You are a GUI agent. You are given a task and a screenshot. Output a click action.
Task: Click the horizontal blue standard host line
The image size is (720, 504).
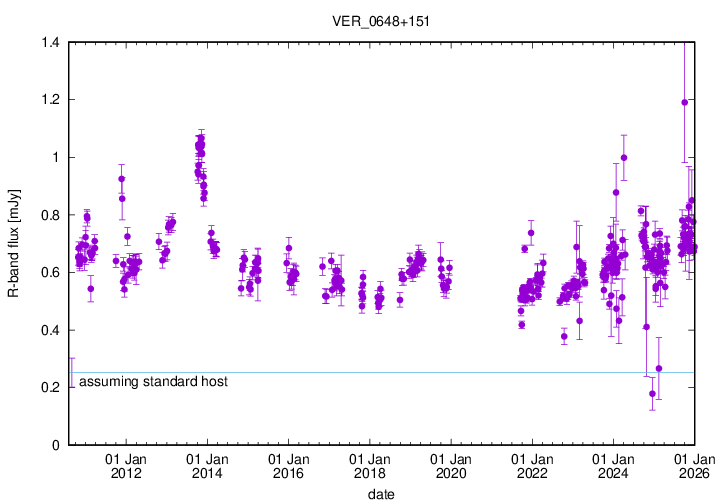pyautogui.click(x=400, y=373)
